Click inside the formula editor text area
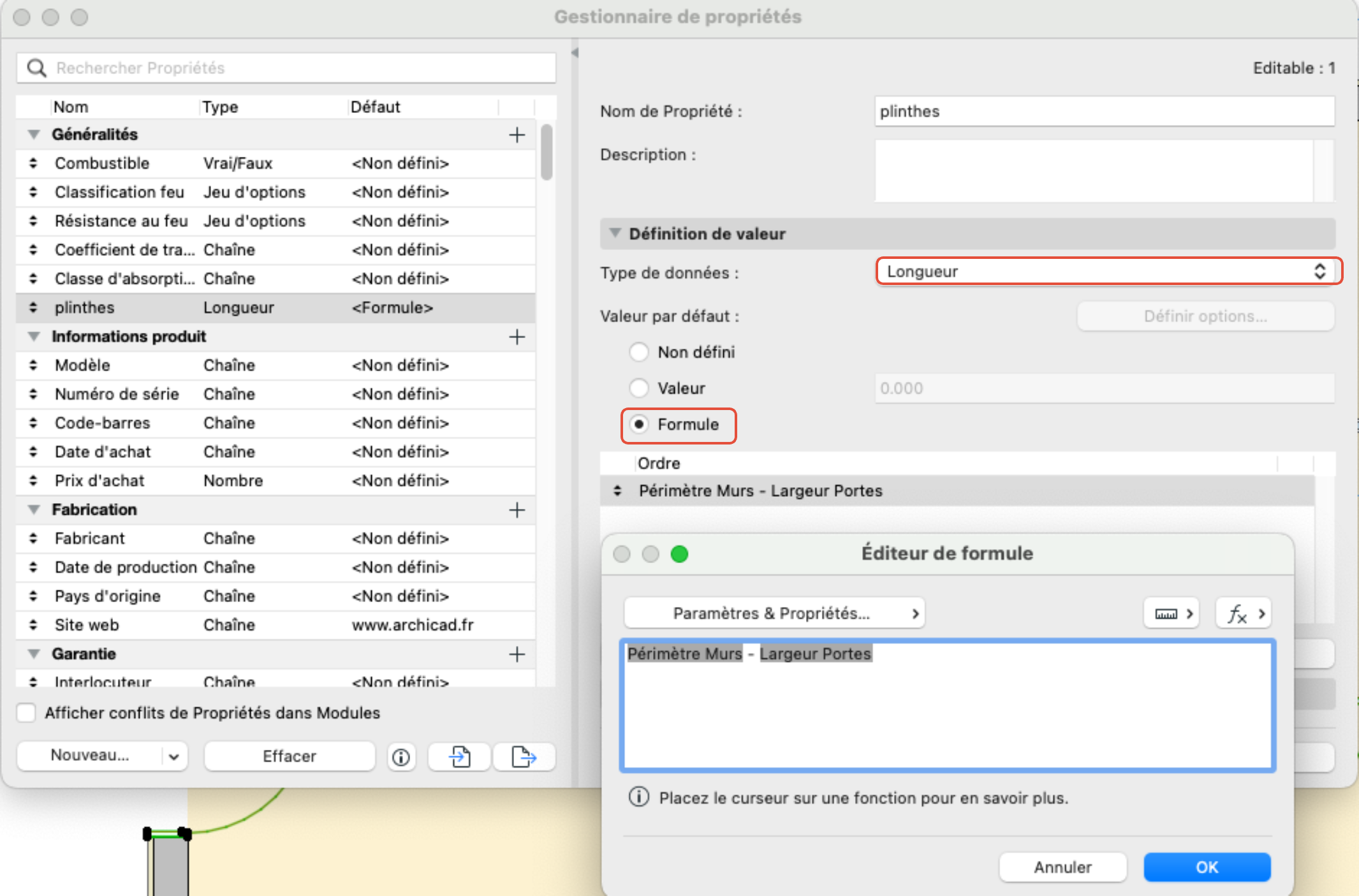 [x=948, y=705]
